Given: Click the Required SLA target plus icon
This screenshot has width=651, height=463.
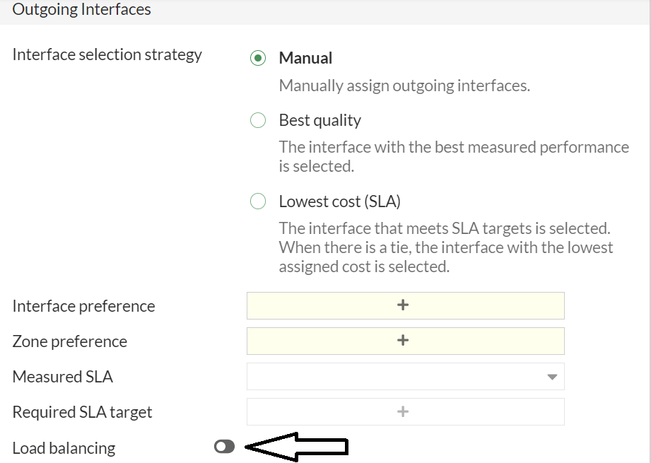Looking at the screenshot, I should pyautogui.click(x=404, y=411).
